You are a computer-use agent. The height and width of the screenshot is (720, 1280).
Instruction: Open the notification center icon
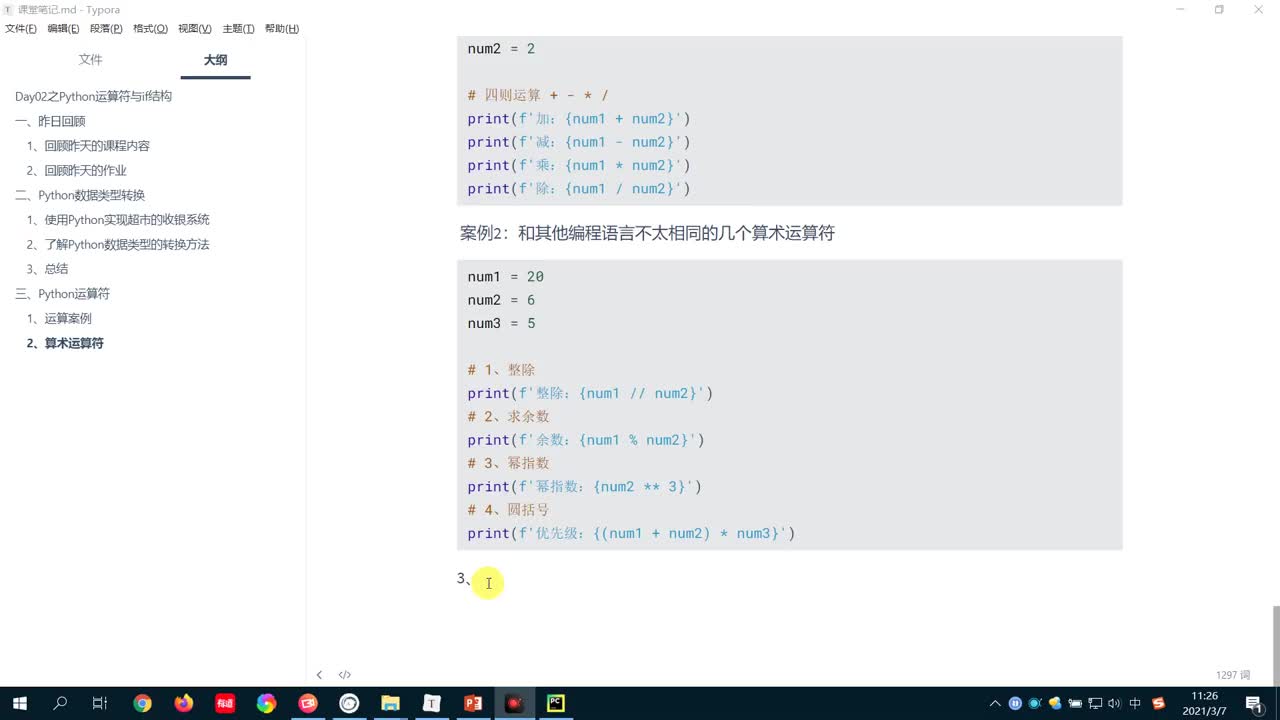[1253, 704]
